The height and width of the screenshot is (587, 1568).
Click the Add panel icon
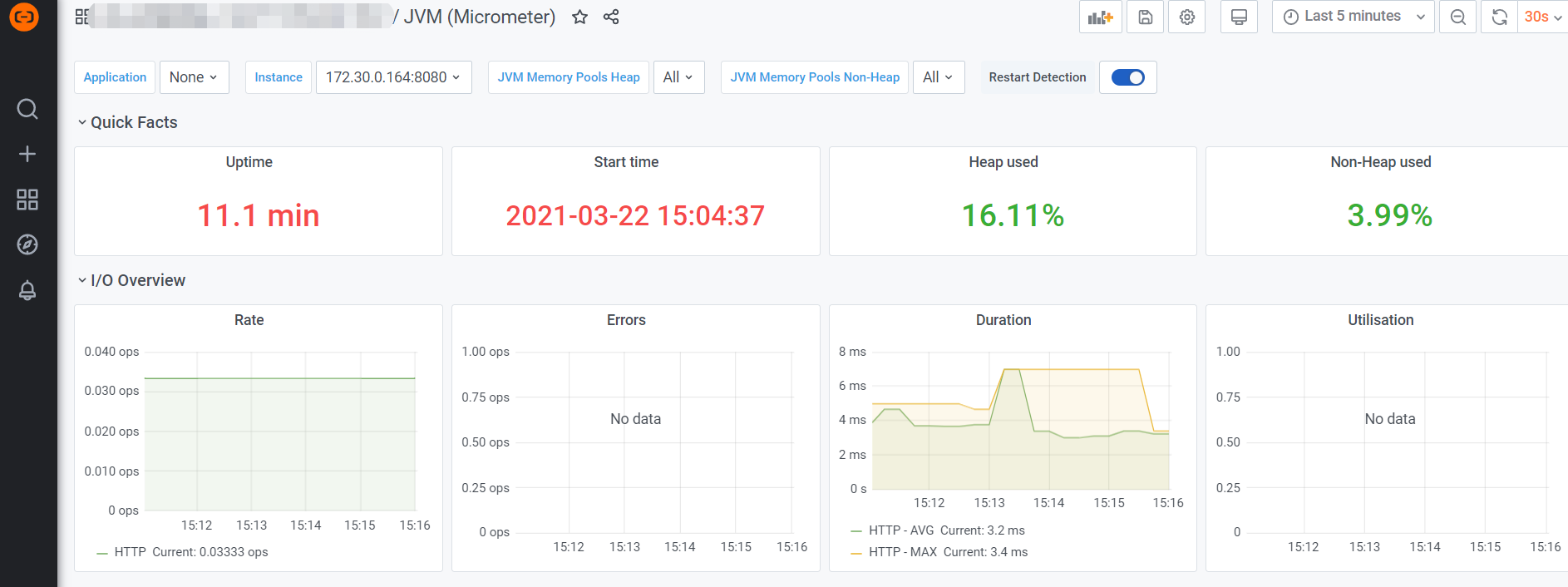point(1100,17)
